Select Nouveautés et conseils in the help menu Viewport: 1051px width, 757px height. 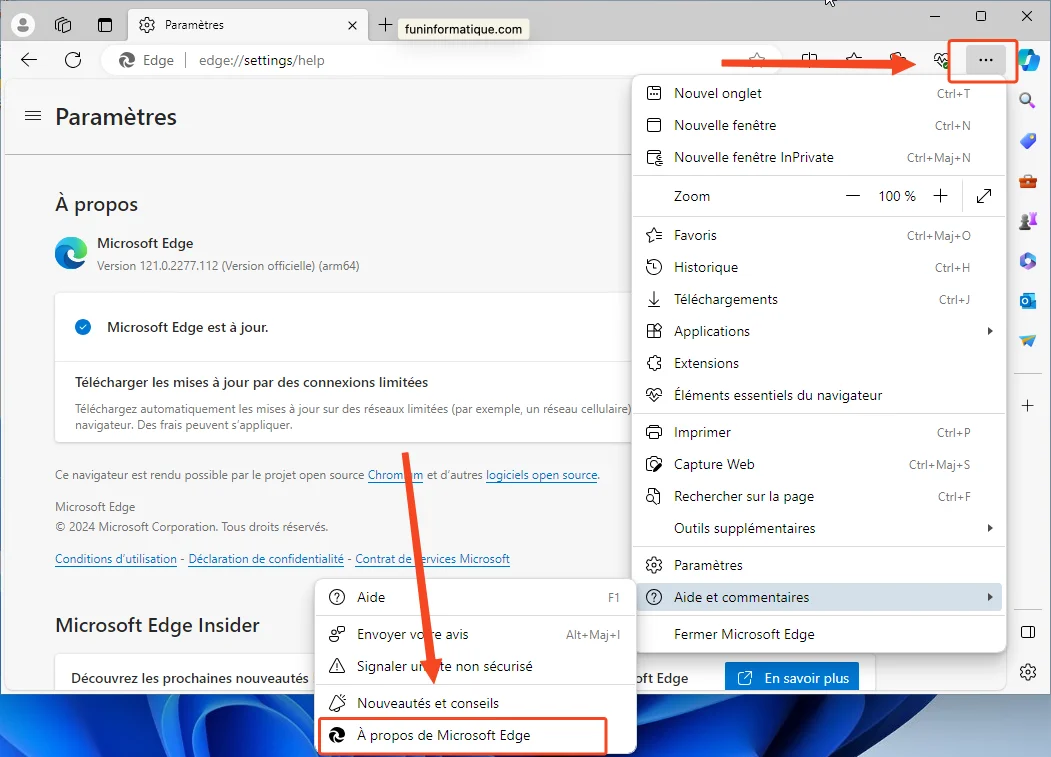point(428,703)
